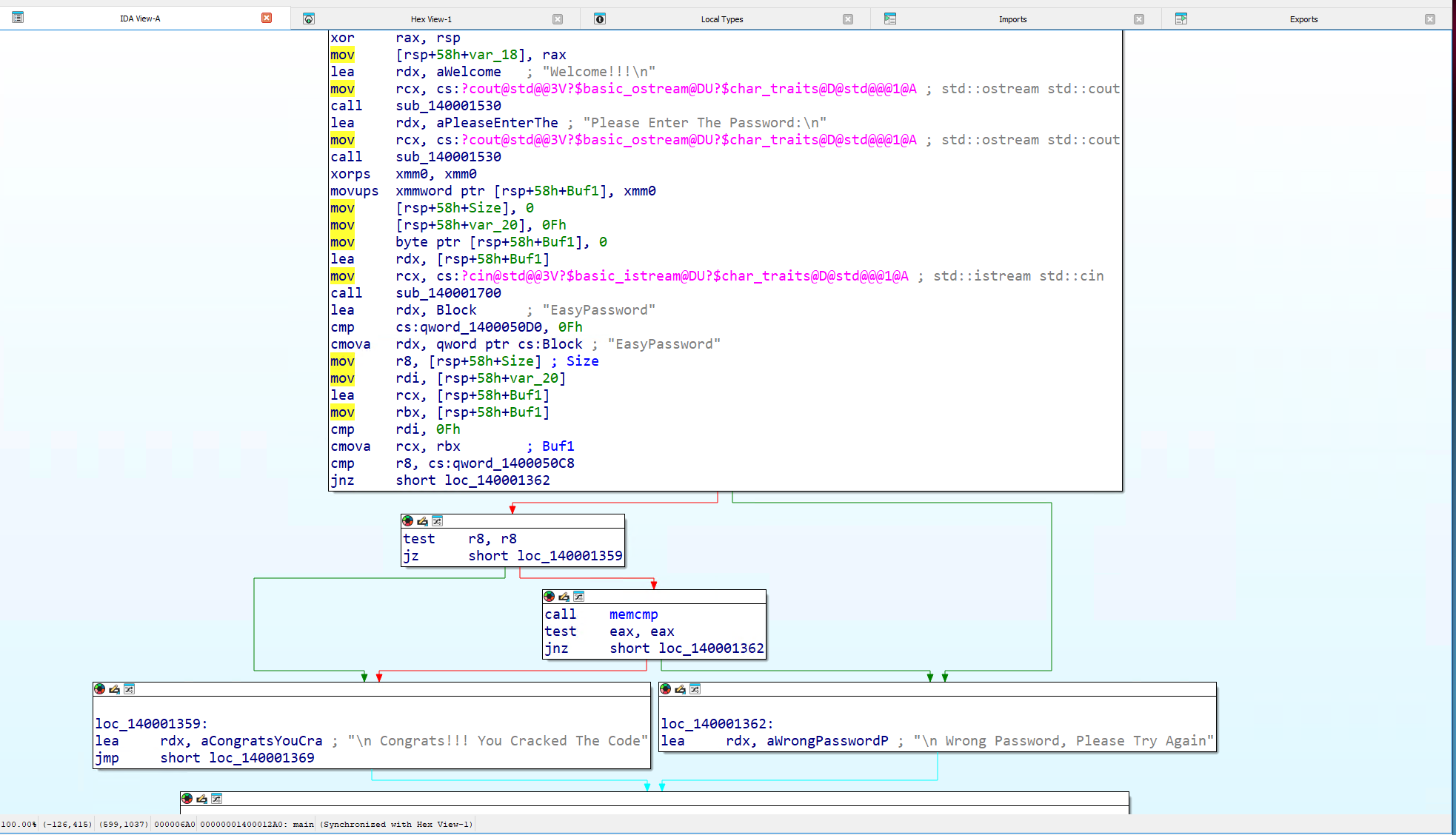The height and width of the screenshot is (835, 1456).
Task: Click the test eax, eax instruction
Action: pos(610,631)
